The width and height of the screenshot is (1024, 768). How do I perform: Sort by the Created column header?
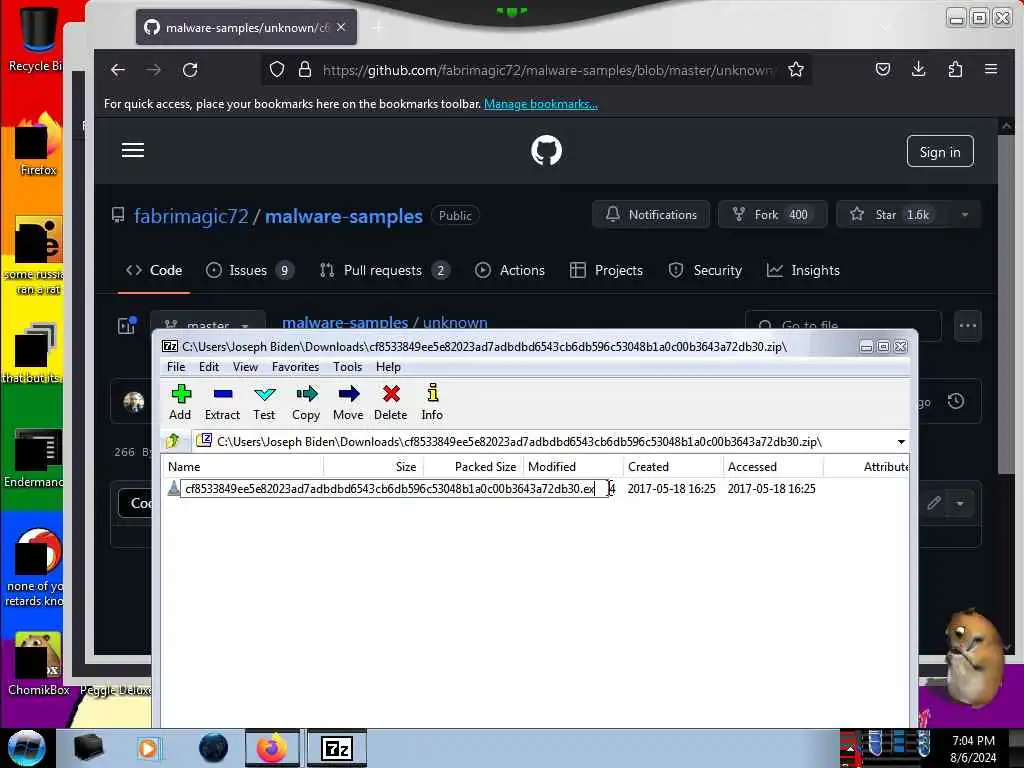tap(673, 466)
